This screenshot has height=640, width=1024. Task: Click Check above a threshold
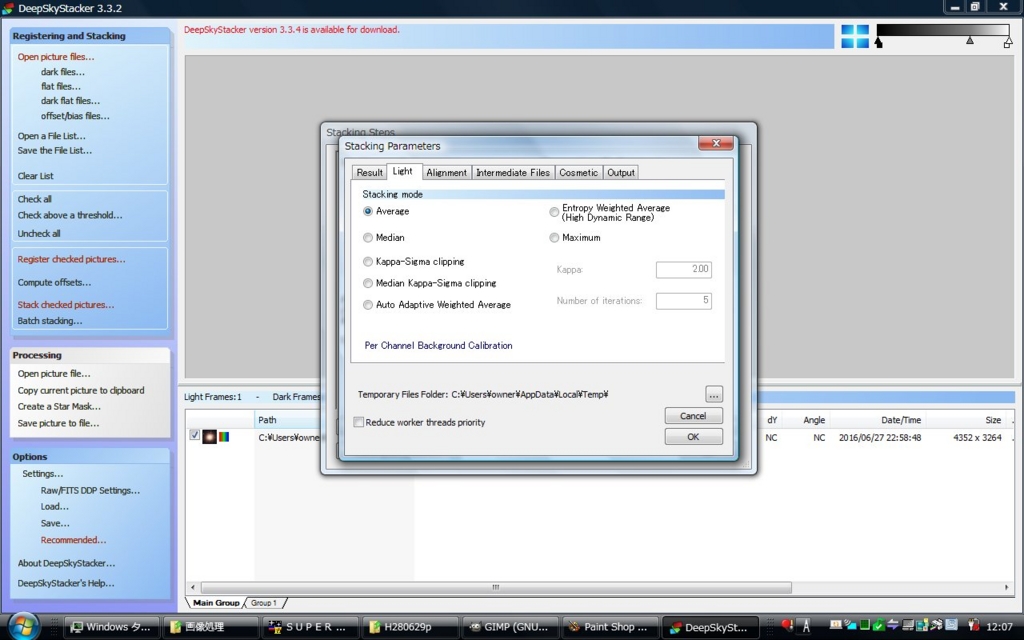coord(70,215)
